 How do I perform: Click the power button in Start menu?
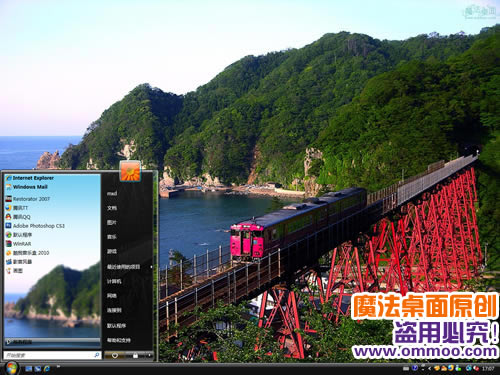click(x=115, y=356)
